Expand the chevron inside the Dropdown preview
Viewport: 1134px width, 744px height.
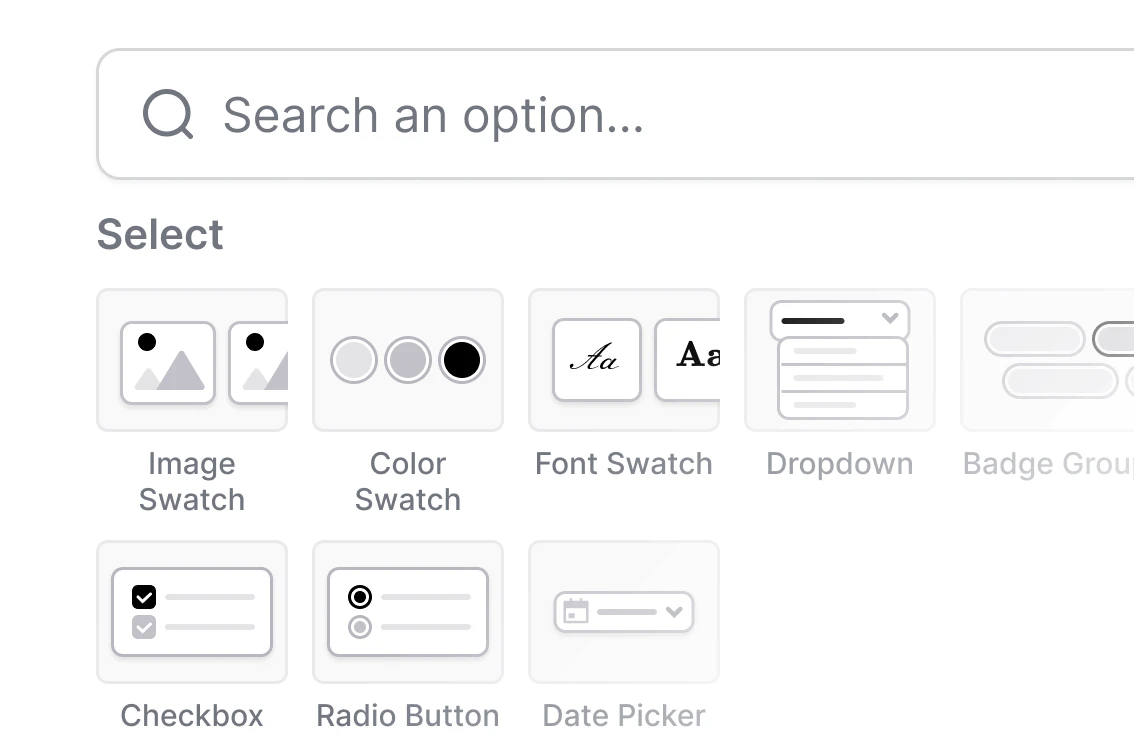coord(889,319)
